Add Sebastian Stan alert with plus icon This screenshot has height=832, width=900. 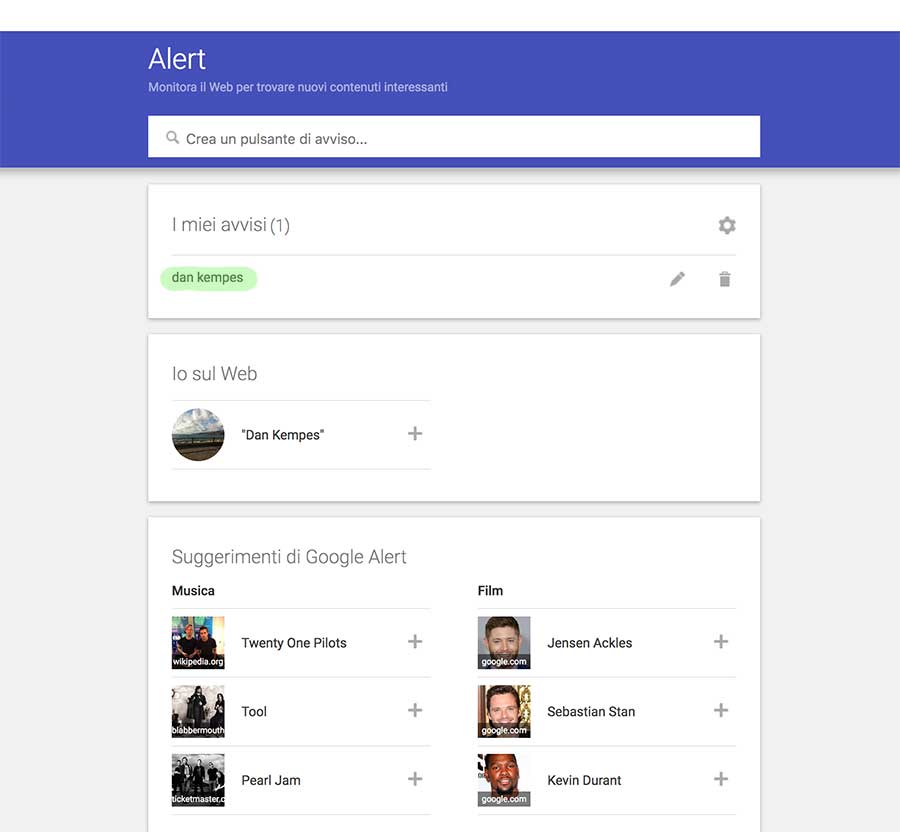click(x=721, y=710)
